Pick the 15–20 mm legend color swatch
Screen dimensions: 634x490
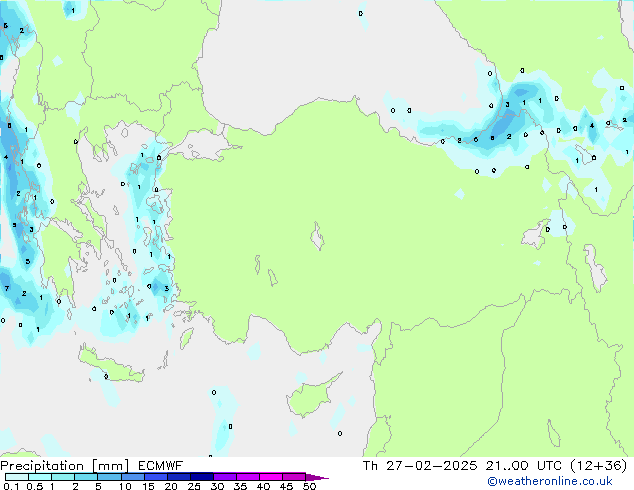[x=156, y=477]
